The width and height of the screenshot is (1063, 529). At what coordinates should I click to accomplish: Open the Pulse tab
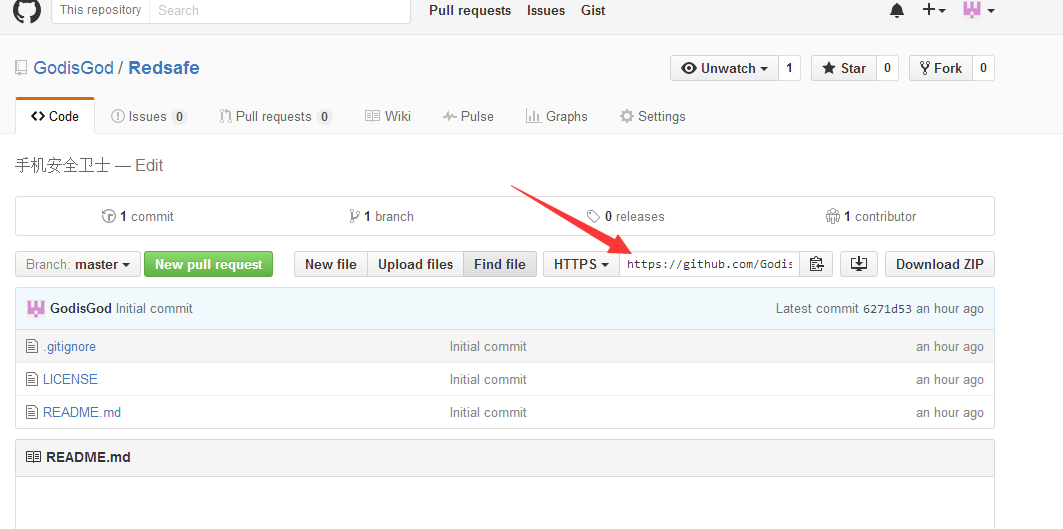pyautogui.click(x=468, y=117)
